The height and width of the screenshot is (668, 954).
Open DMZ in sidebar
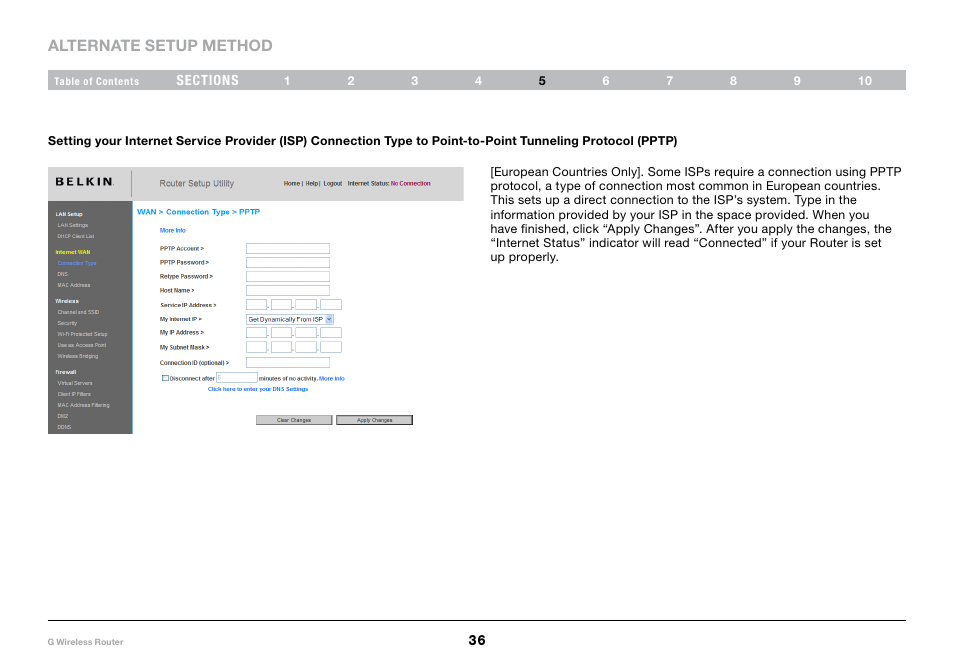point(63,416)
